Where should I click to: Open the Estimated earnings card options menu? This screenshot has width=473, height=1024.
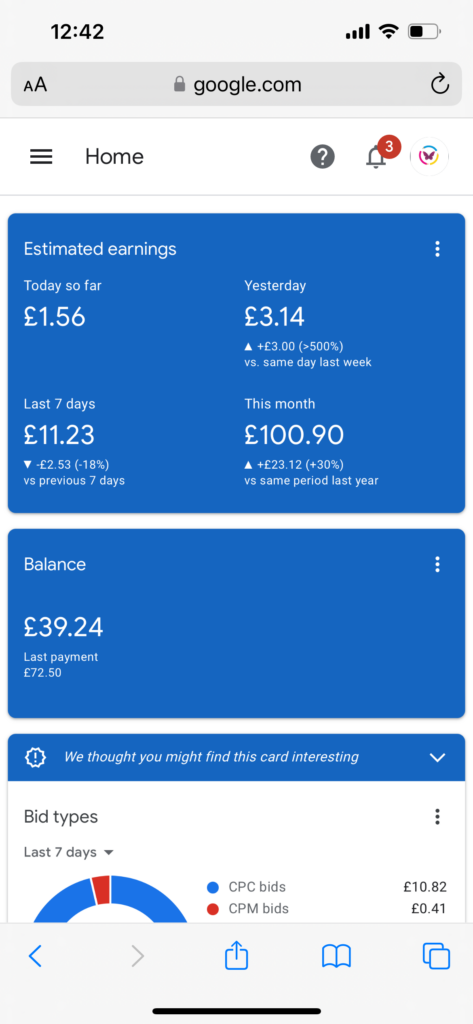tap(437, 249)
